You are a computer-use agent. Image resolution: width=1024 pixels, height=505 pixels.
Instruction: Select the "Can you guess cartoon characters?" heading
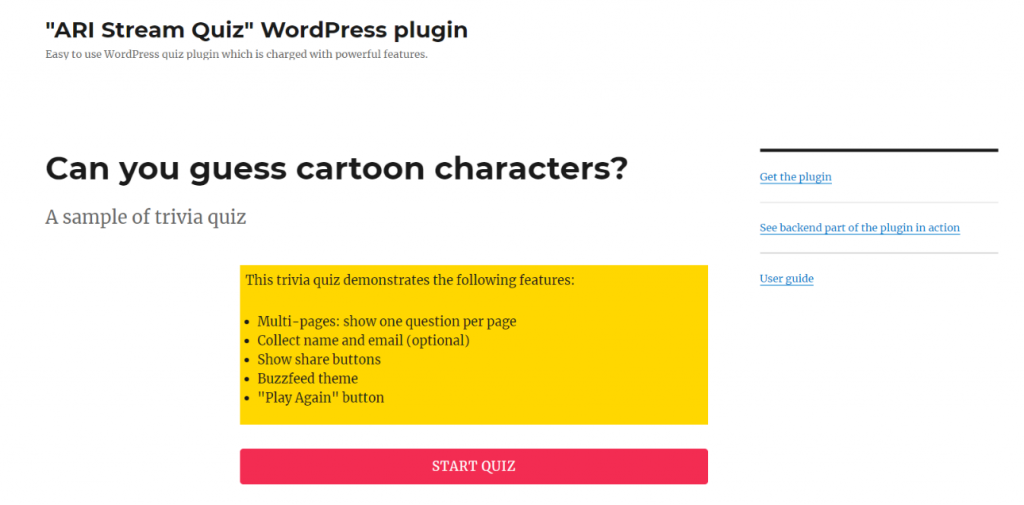(336, 169)
